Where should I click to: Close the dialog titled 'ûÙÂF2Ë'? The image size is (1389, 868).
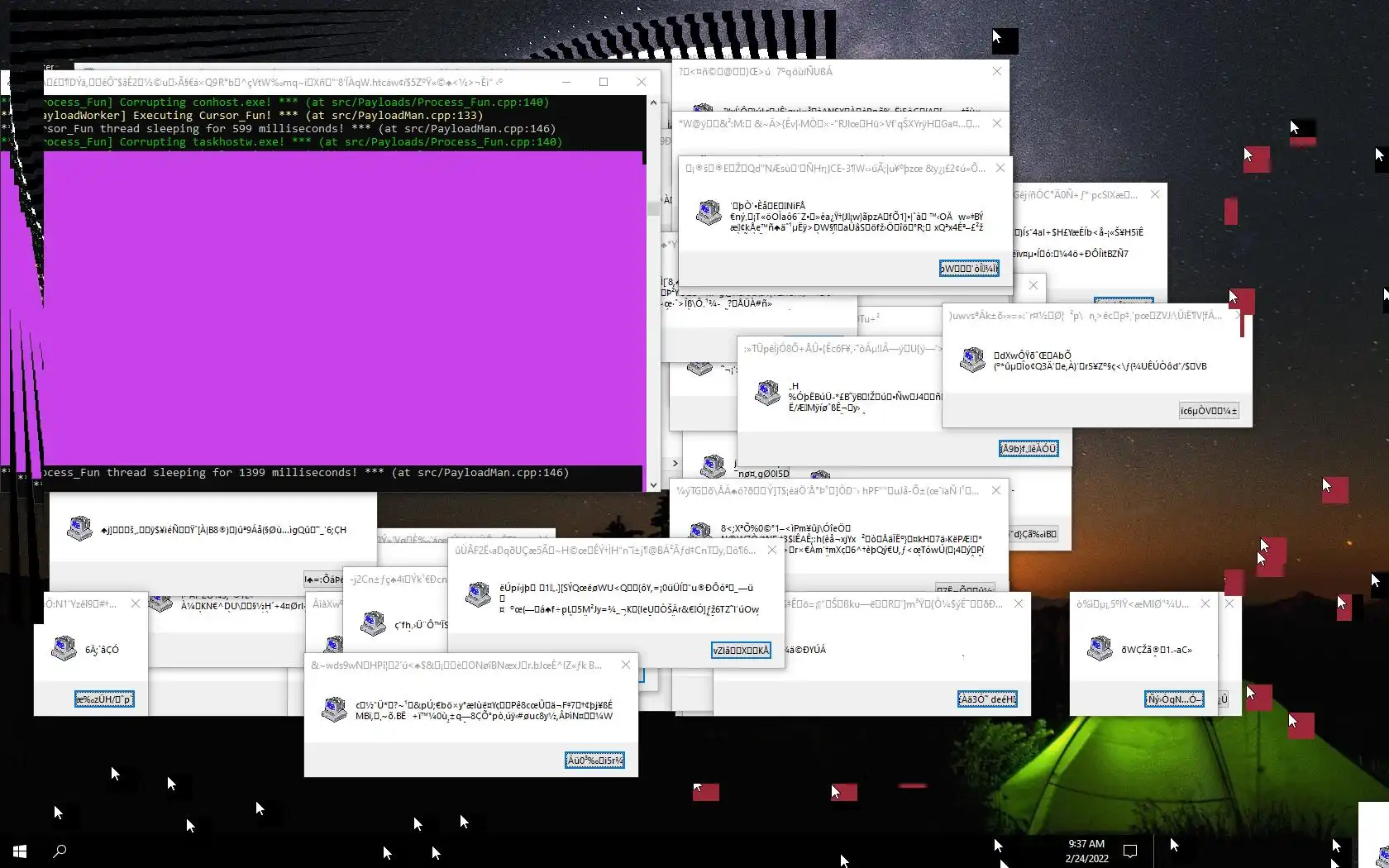(772, 550)
